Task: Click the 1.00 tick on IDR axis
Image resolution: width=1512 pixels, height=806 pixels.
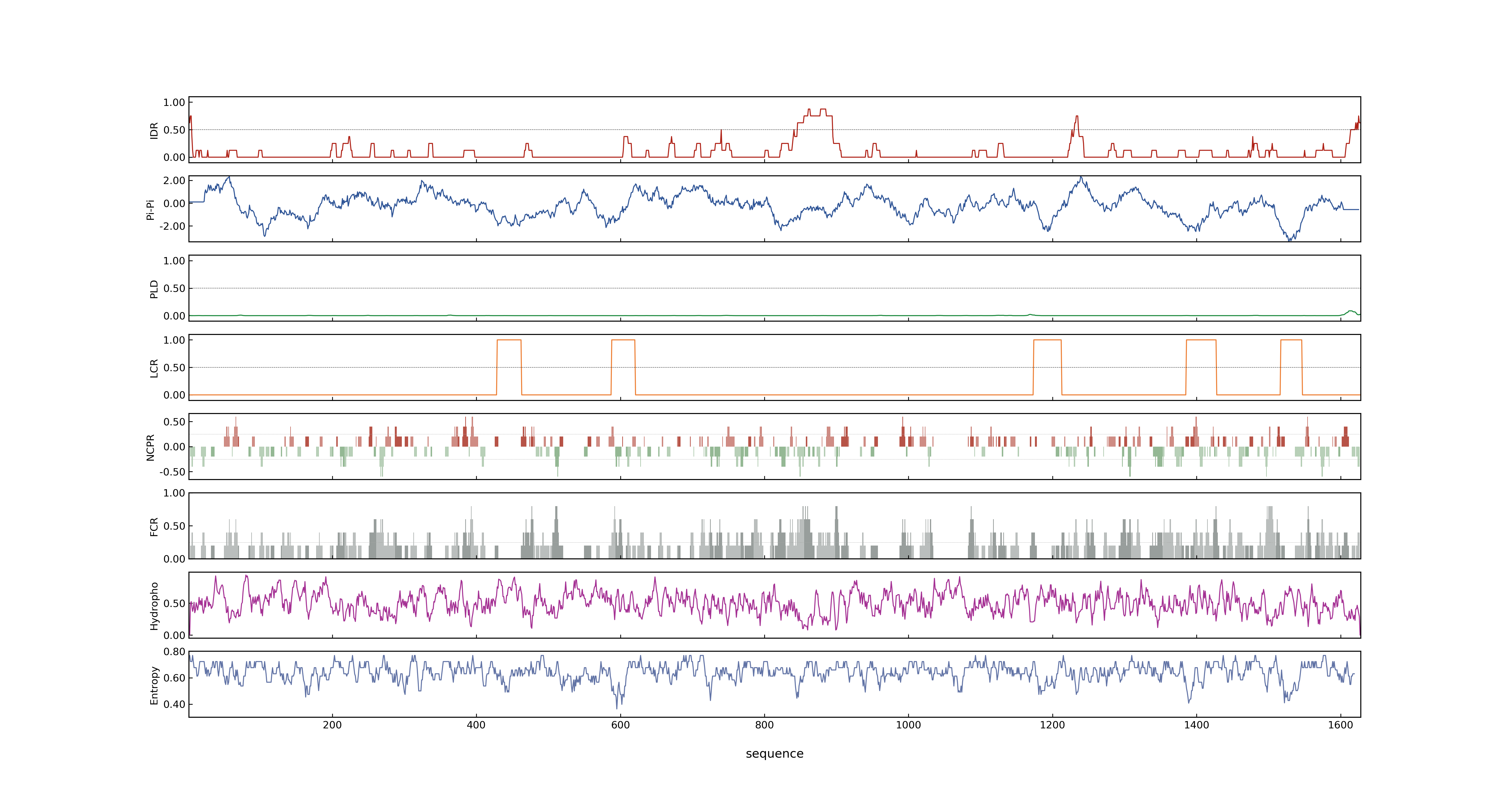Action: coord(174,103)
